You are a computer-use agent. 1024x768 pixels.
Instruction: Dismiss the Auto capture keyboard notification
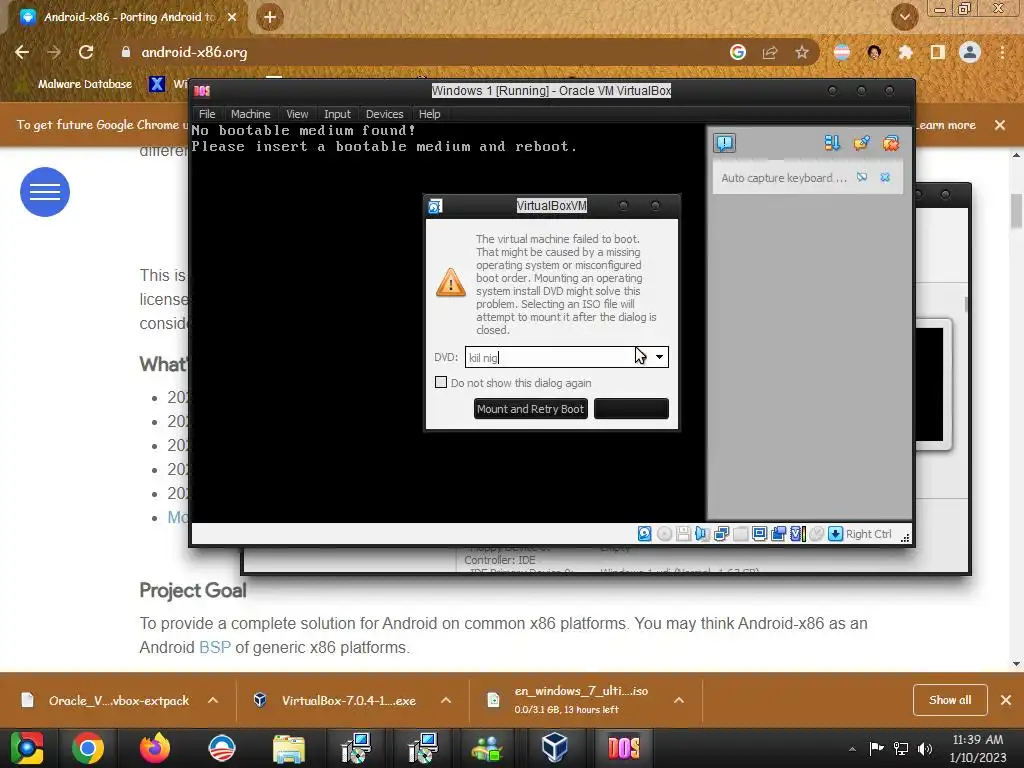(885, 177)
